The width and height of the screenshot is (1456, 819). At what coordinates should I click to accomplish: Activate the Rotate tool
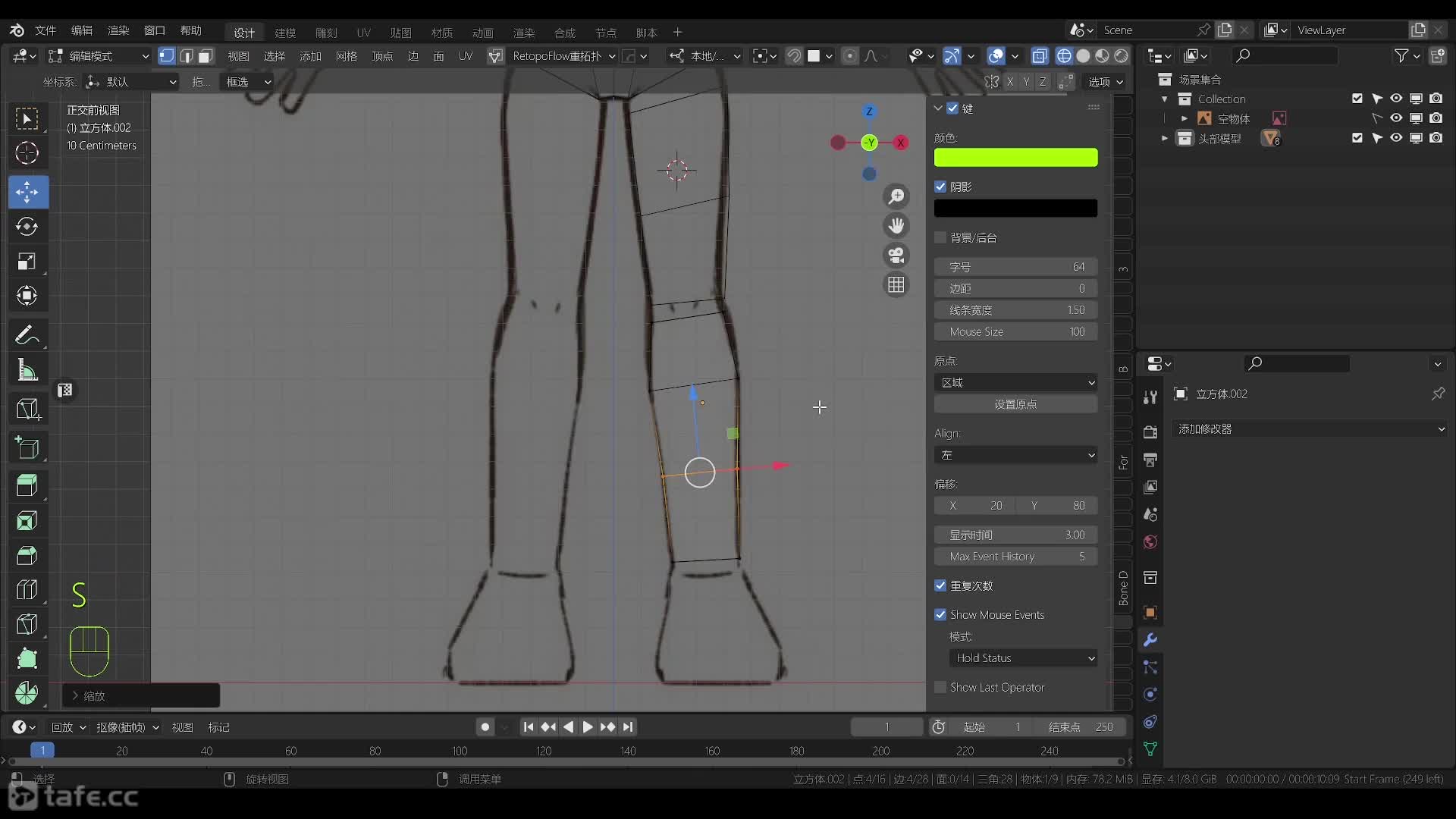pos(27,226)
